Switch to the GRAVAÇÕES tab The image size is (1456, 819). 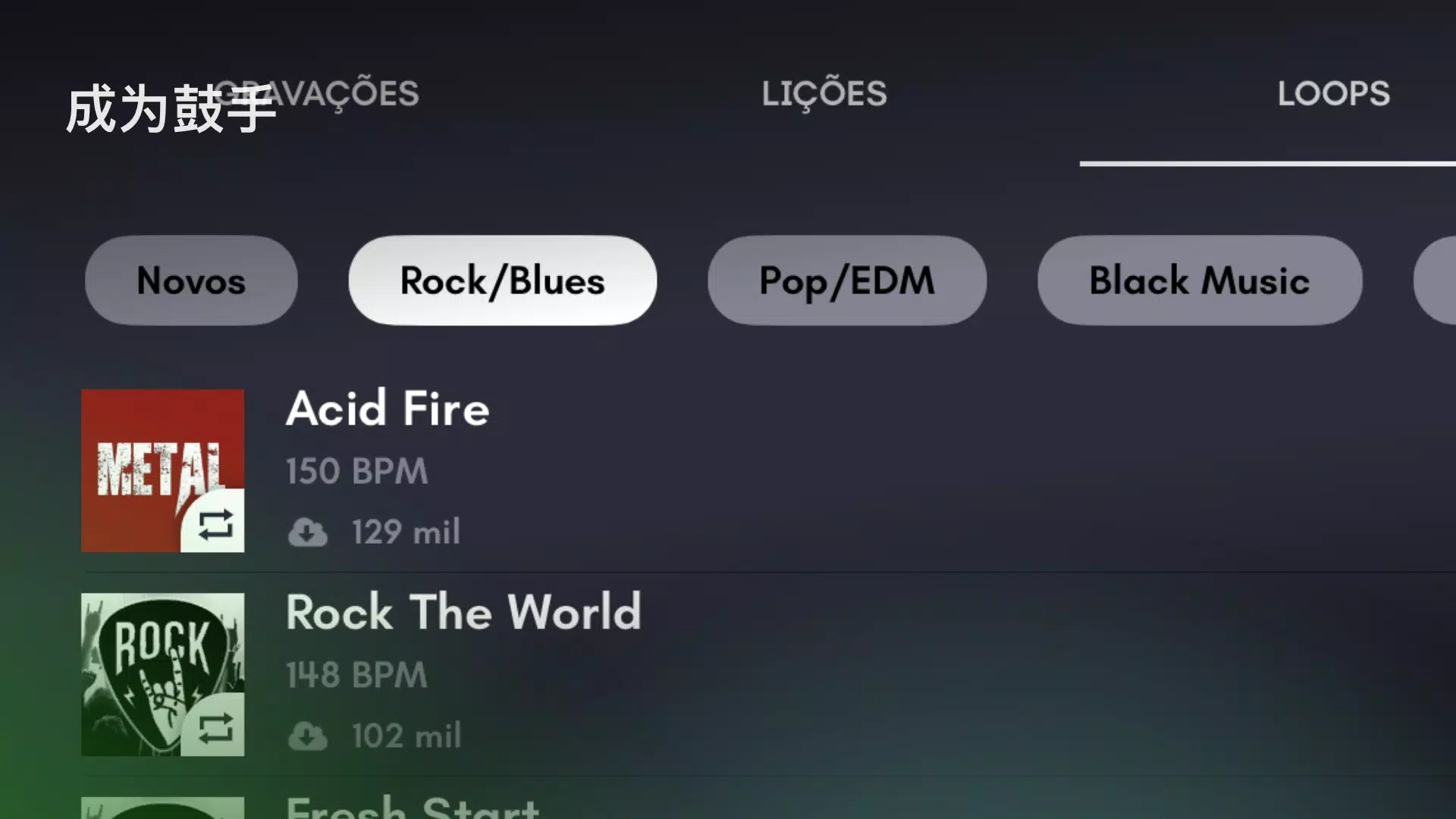315,94
